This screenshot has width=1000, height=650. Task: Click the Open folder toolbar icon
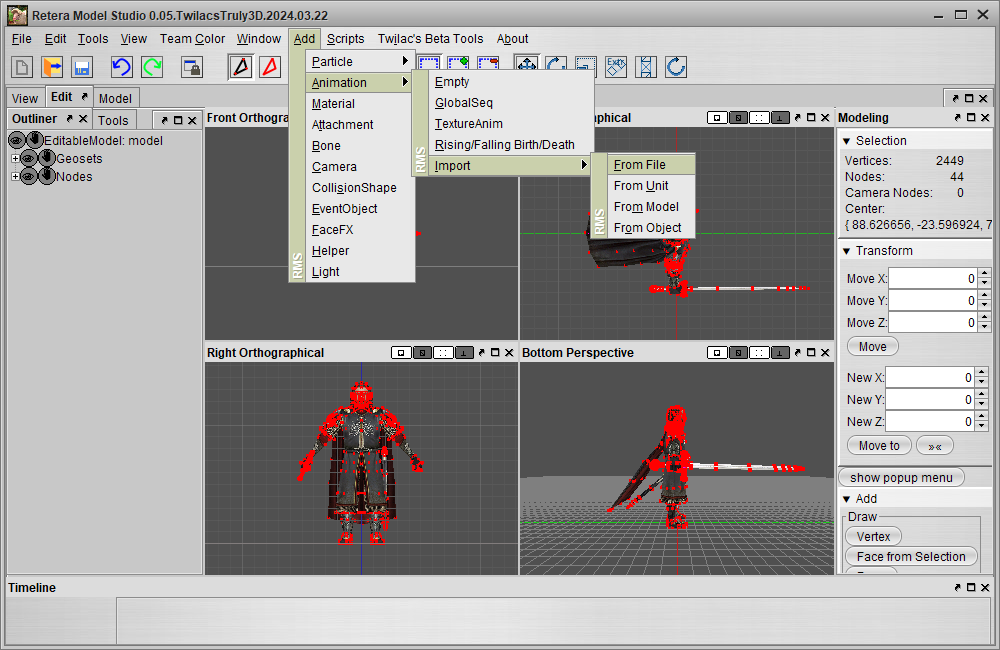click(52, 67)
